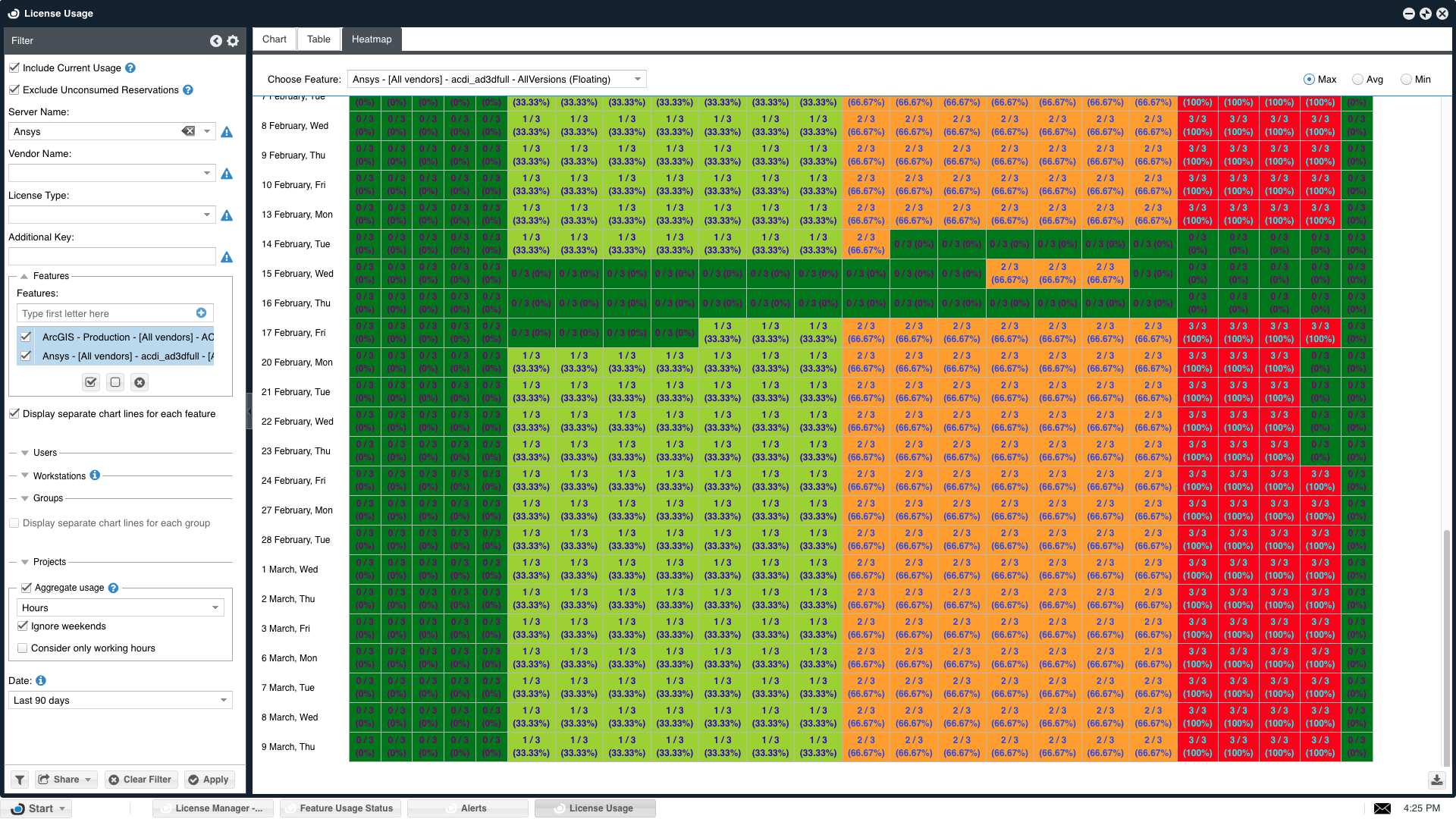Click the Server Name warning triangle icon
1456x819 pixels.
coord(227,132)
